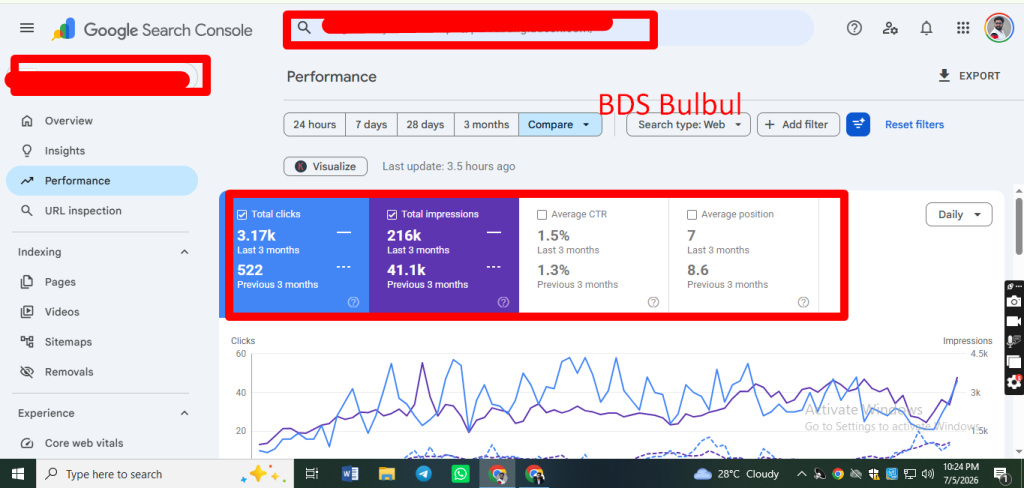1024x488 pixels.
Task: Click the microphone narration icon in recorder bar
Action: pos(1014,341)
